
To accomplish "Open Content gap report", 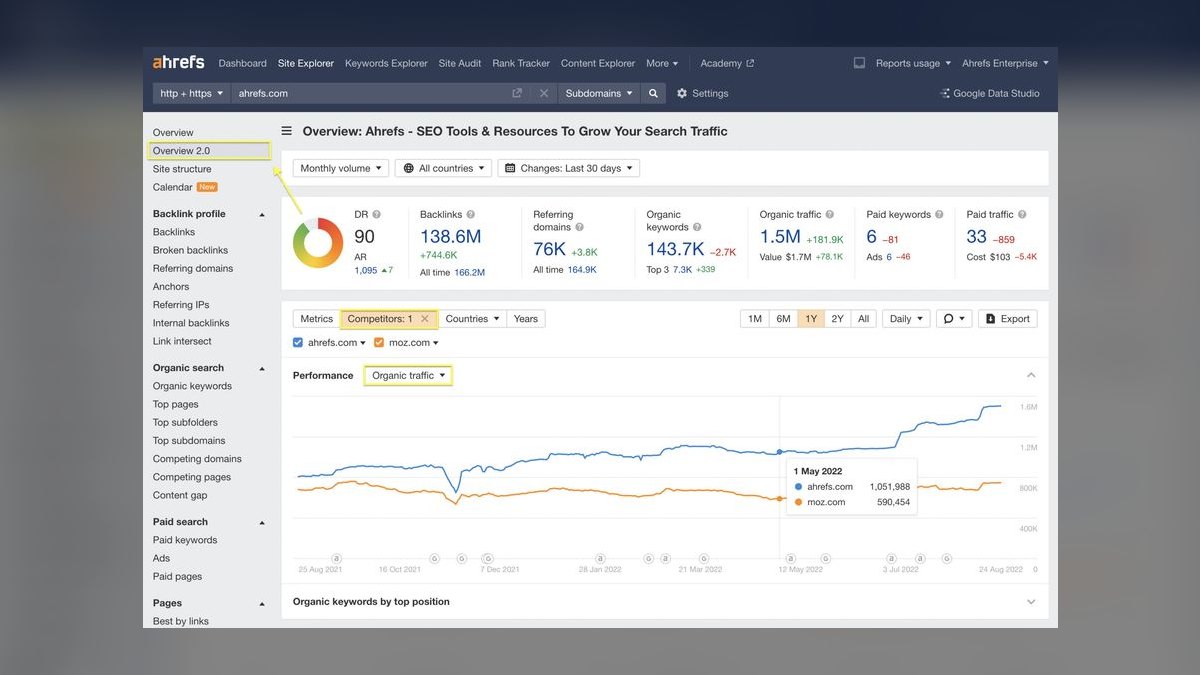I will pos(180,495).
